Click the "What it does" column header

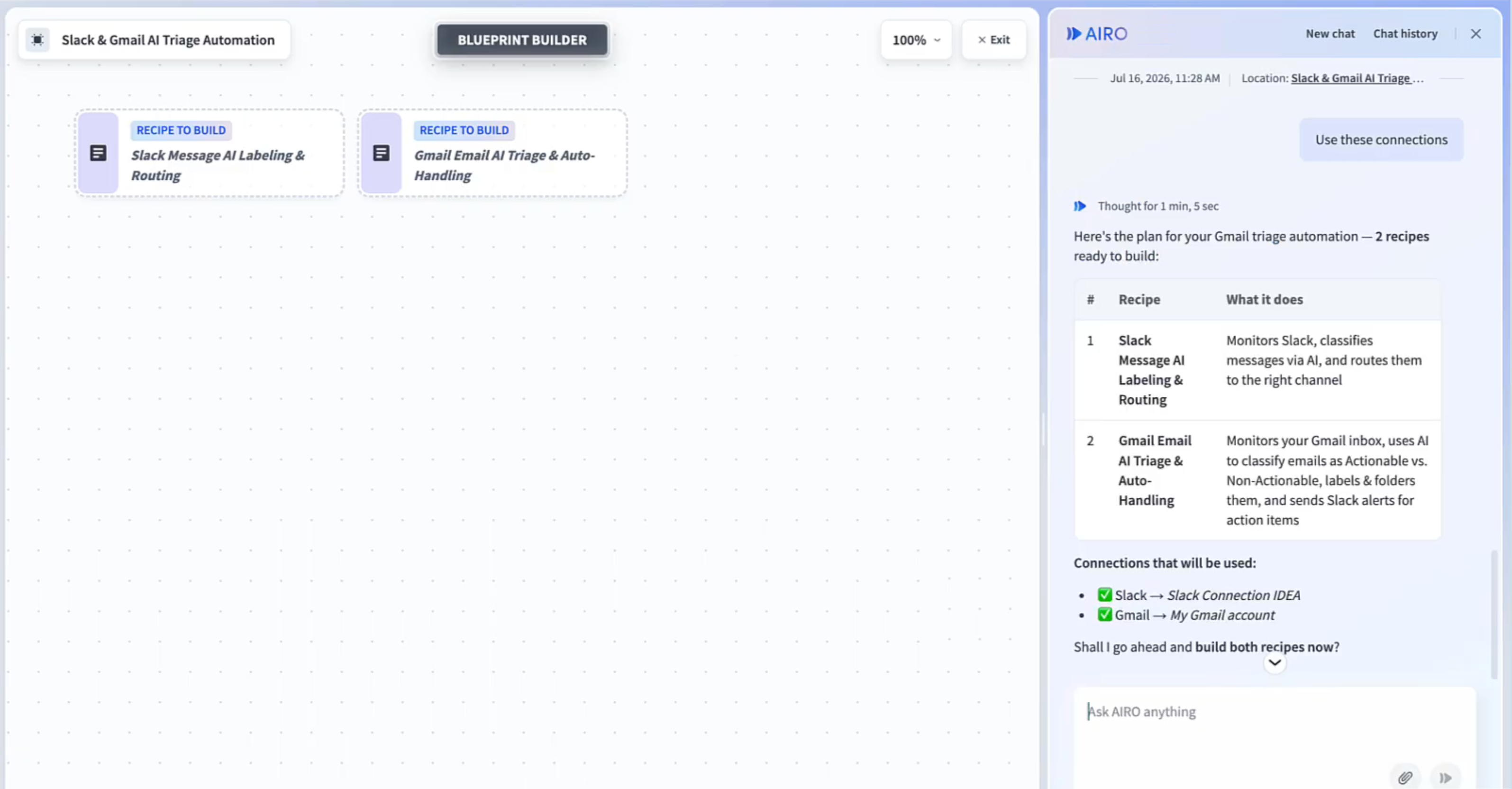[x=1264, y=299]
